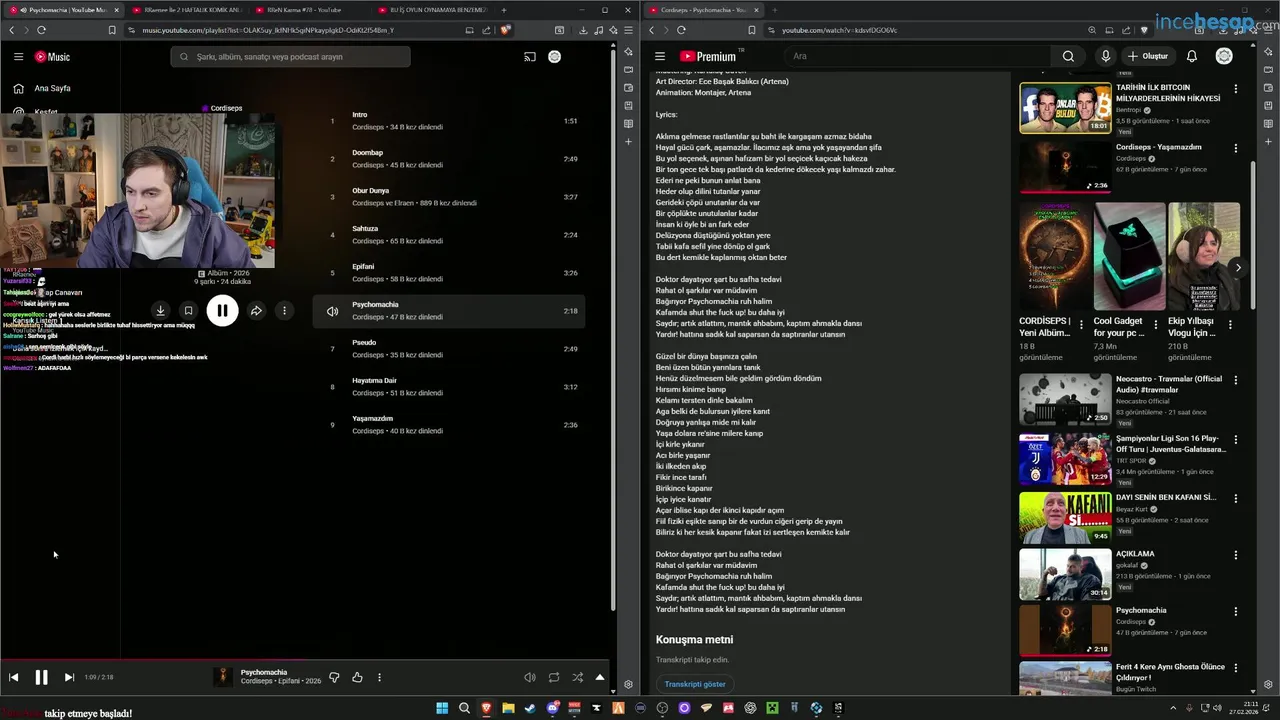Open cast to device in YouTube Music
Screen dimensions: 1280x720
(530, 57)
